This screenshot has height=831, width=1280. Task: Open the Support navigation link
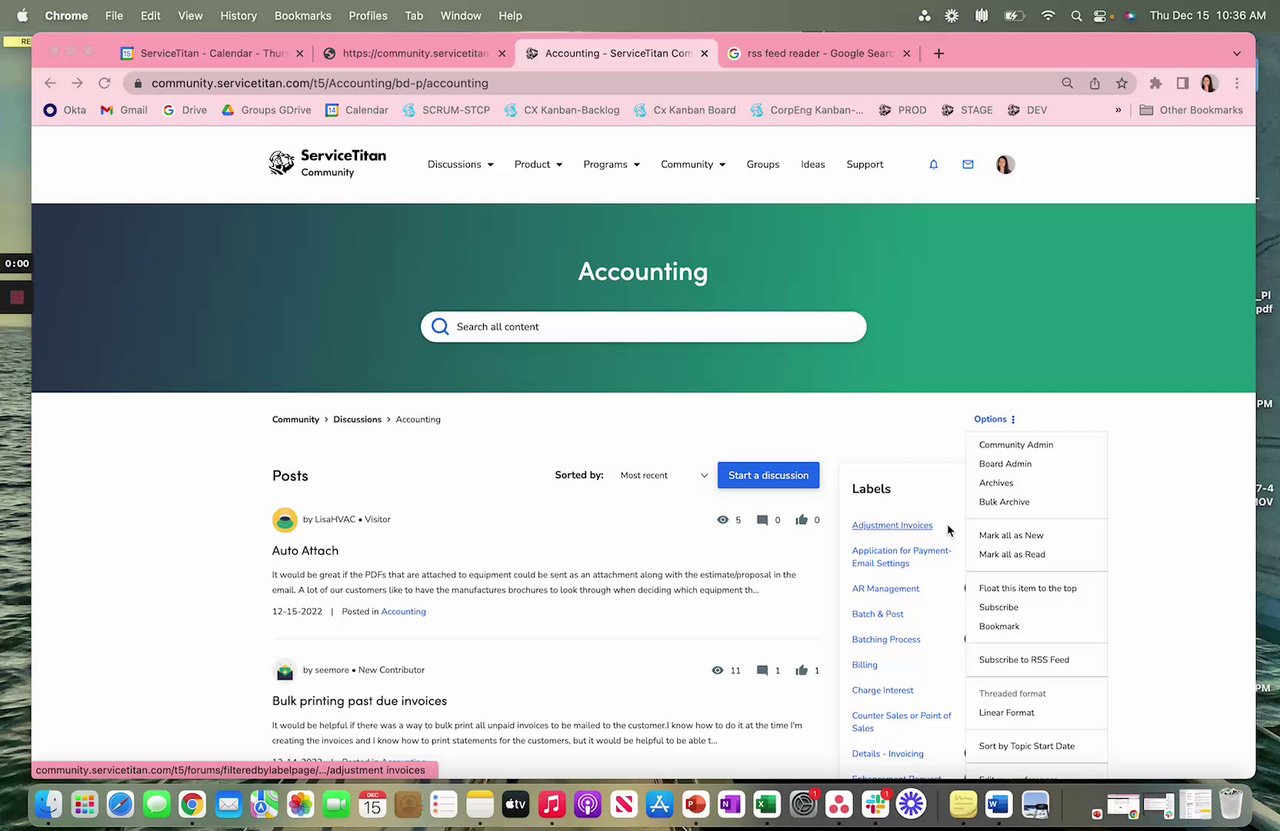pyautogui.click(x=865, y=164)
